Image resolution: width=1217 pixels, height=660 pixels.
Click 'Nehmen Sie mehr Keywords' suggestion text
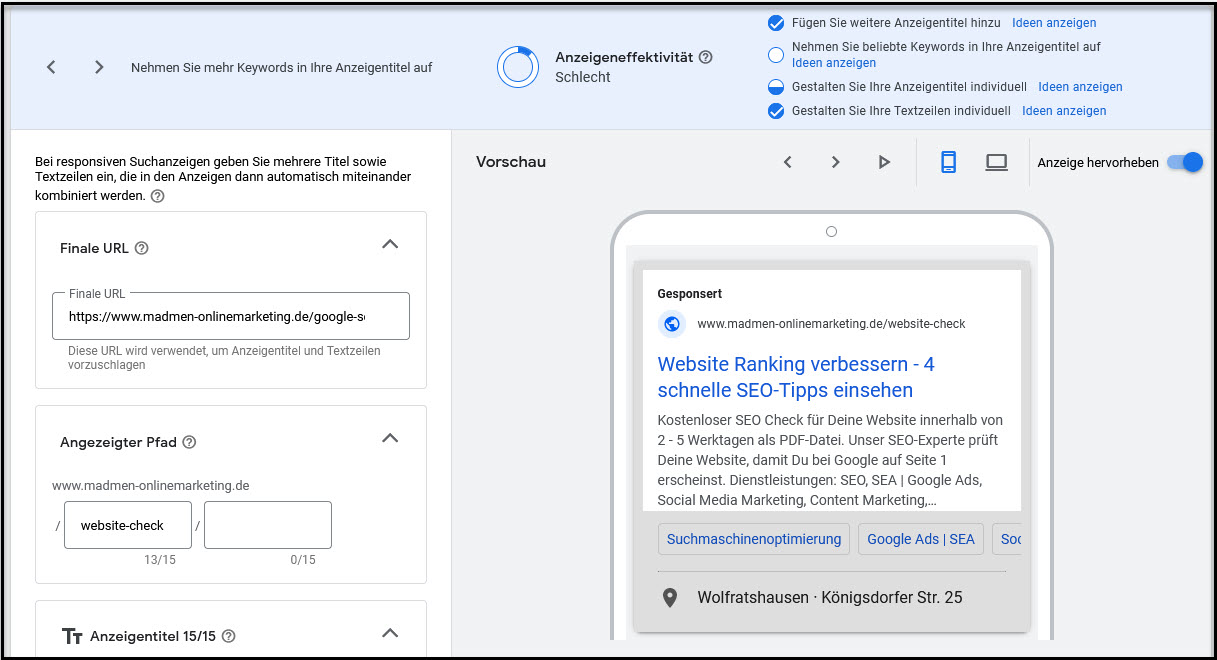coord(282,68)
